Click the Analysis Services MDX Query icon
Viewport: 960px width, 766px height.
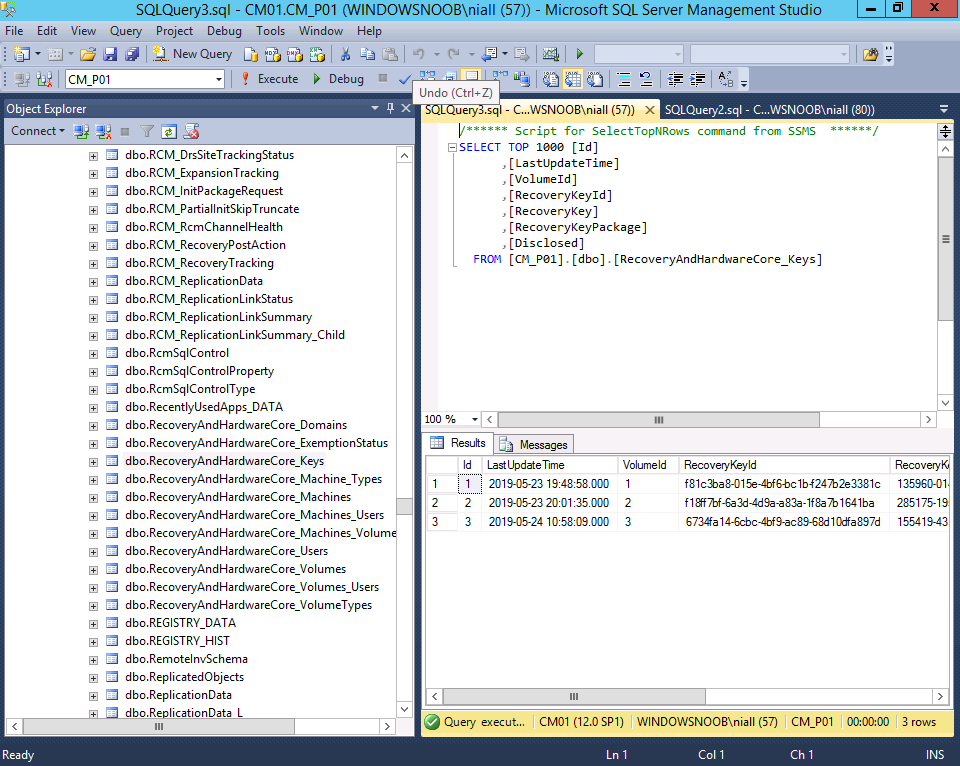pos(272,54)
